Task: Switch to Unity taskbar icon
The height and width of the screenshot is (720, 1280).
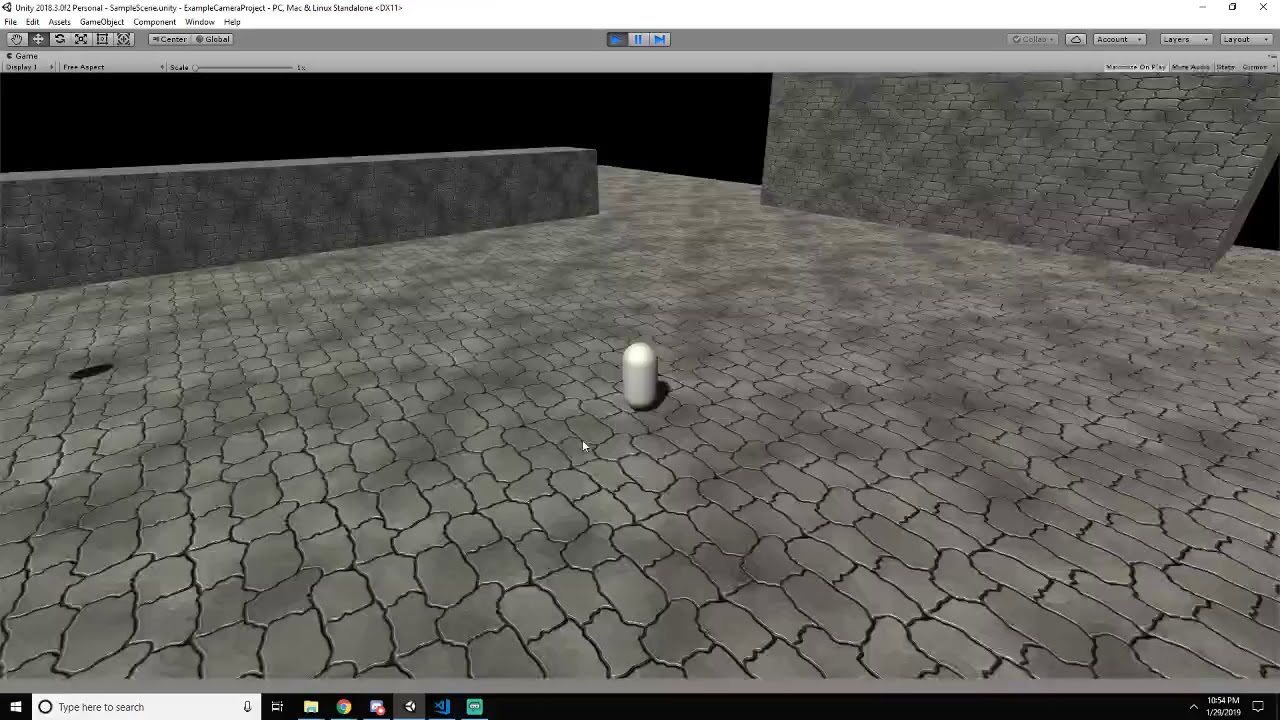Action: 410,707
